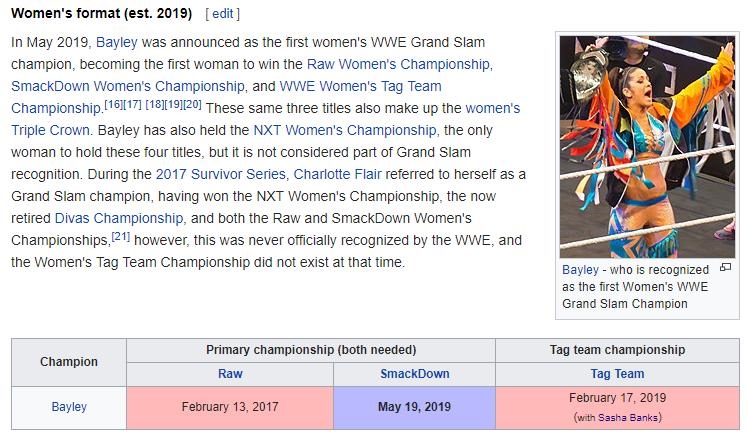The width and height of the screenshot is (748, 442).
Task: Click the edit link beside section heading
Action: pos(222,14)
